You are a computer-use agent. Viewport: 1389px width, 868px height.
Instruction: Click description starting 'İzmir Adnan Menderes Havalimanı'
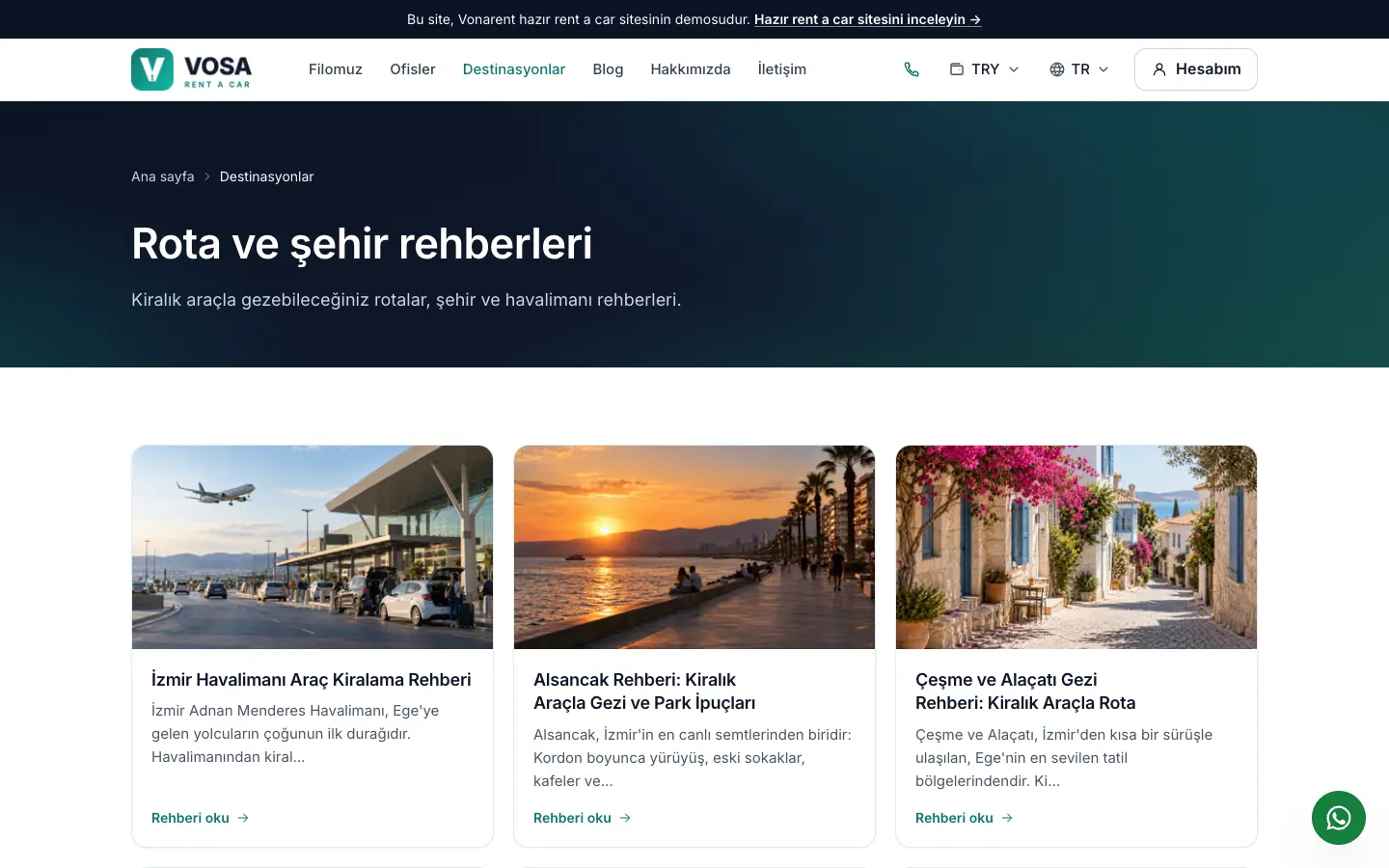[295, 734]
